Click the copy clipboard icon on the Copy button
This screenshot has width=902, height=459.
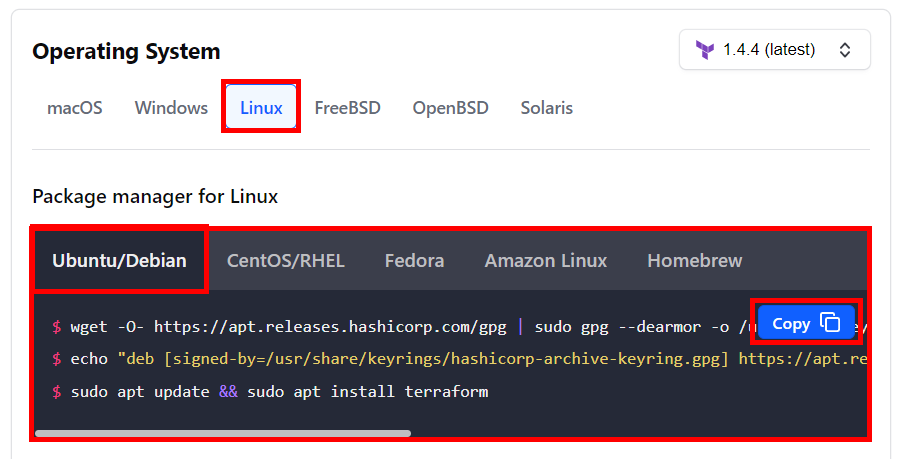click(x=830, y=322)
